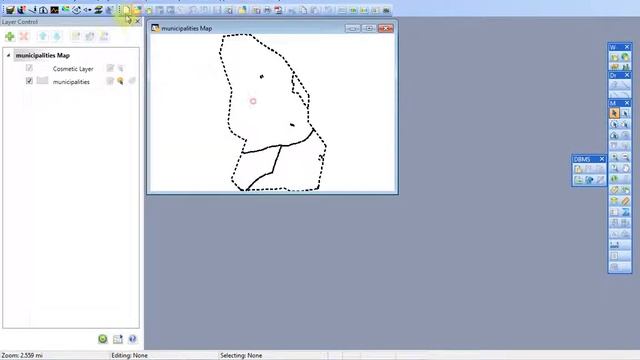
Task: Click the Open Table folder icon
Action: click(x=137, y=10)
